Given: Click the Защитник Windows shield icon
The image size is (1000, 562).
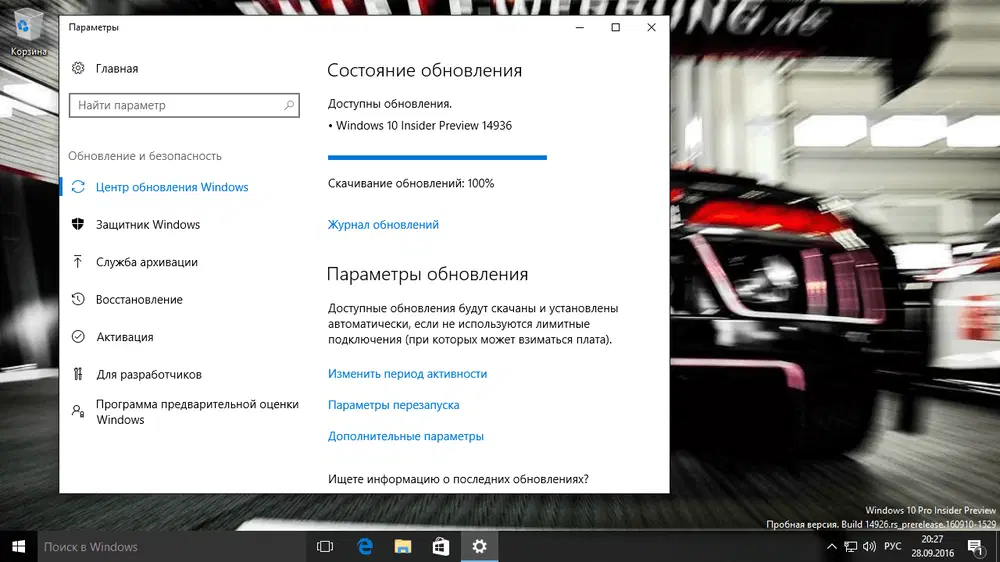Looking at the screenshot, I should click(x=78, y=225).
